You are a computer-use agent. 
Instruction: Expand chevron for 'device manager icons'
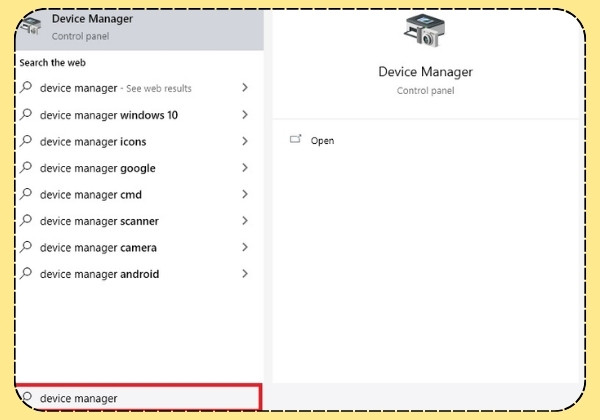click(x=245, y=141)
